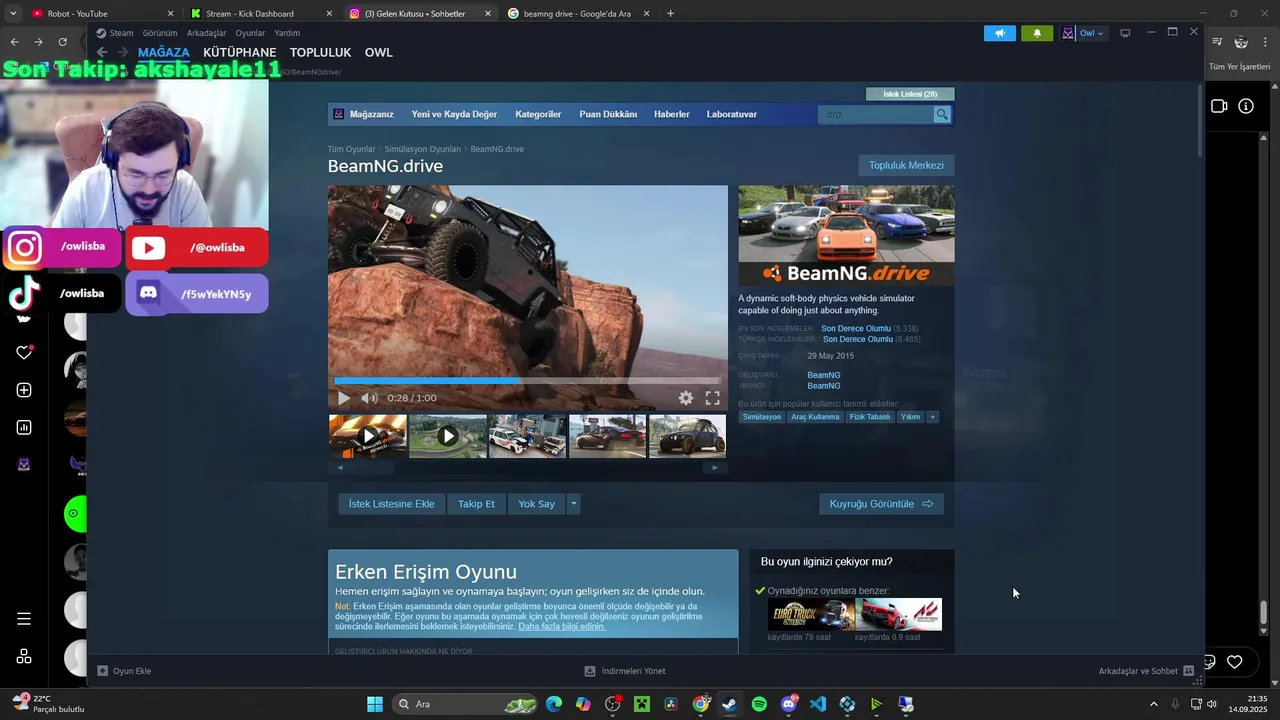
Task: Open Instagram notifications heart icon in the sidebar
Action: 24,352
